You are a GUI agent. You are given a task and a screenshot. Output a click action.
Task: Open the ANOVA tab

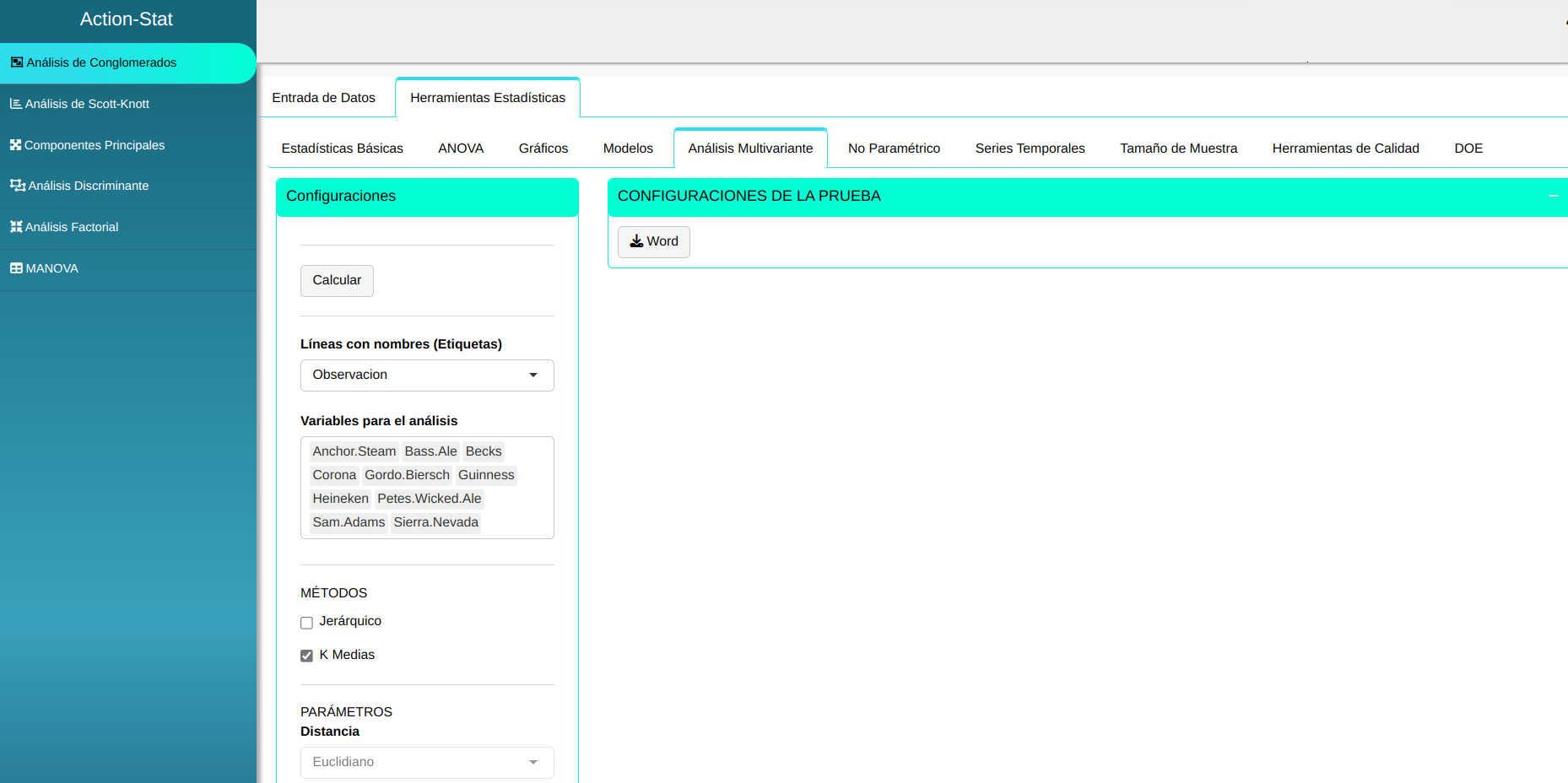461,148
